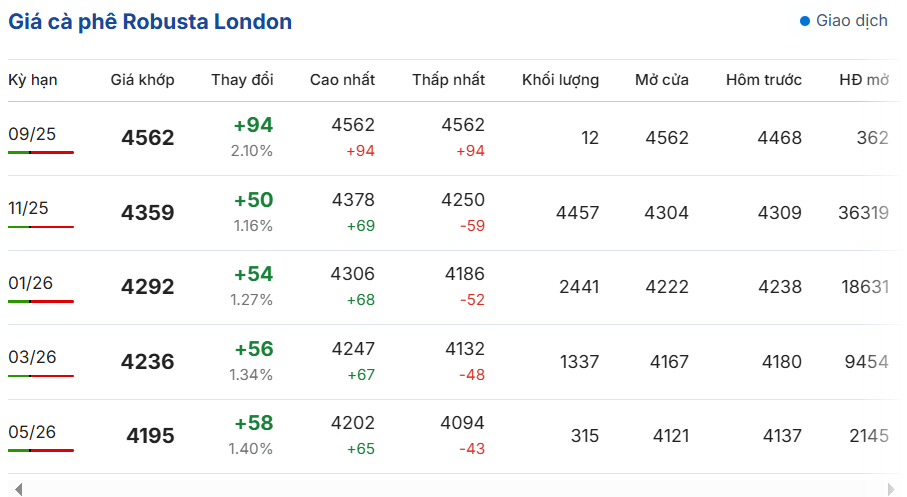This screenshot has width=907, height=497.
Task: Open the 11/25 contract term link
Action: coord(28,208)
